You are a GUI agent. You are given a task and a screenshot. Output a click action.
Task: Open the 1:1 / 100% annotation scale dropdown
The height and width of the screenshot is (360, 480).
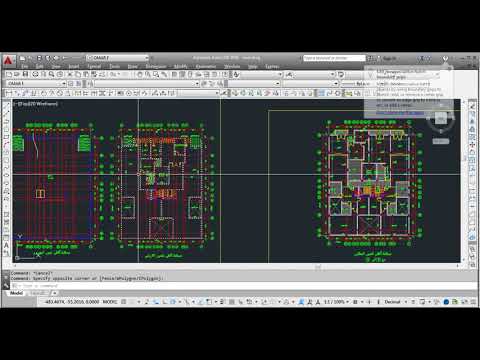click(336, 302)
